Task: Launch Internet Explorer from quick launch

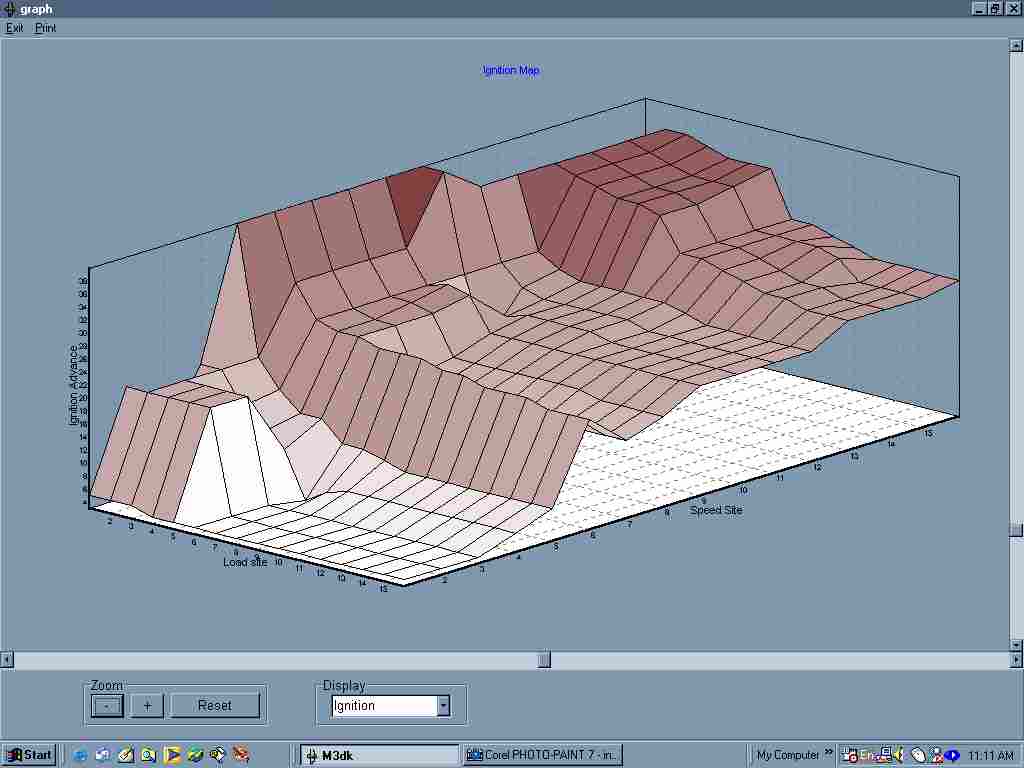Action: [x=80, y=756]
